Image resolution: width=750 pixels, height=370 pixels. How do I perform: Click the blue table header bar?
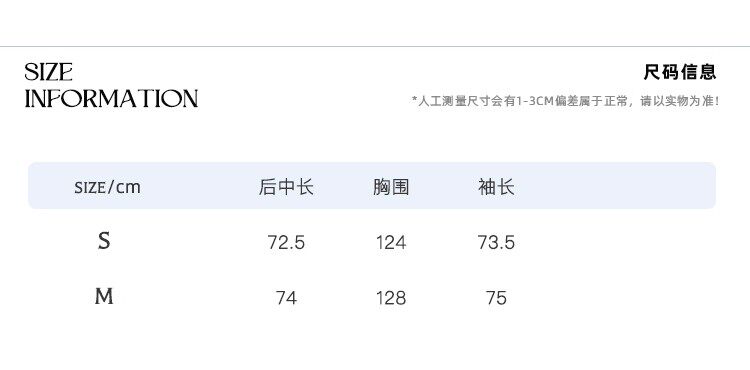pos(372,185)
